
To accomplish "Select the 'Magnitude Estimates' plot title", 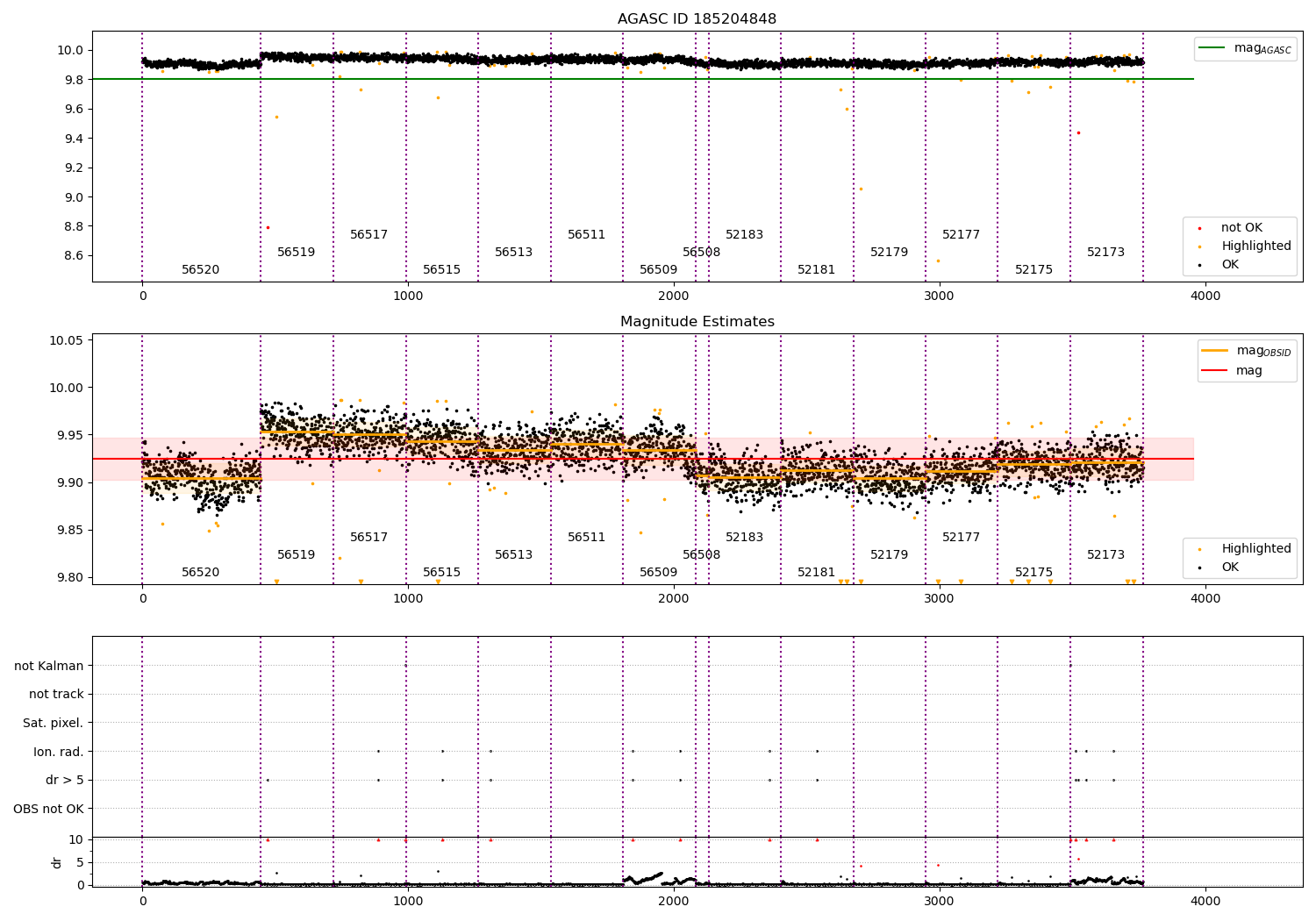I will (697, 322).
